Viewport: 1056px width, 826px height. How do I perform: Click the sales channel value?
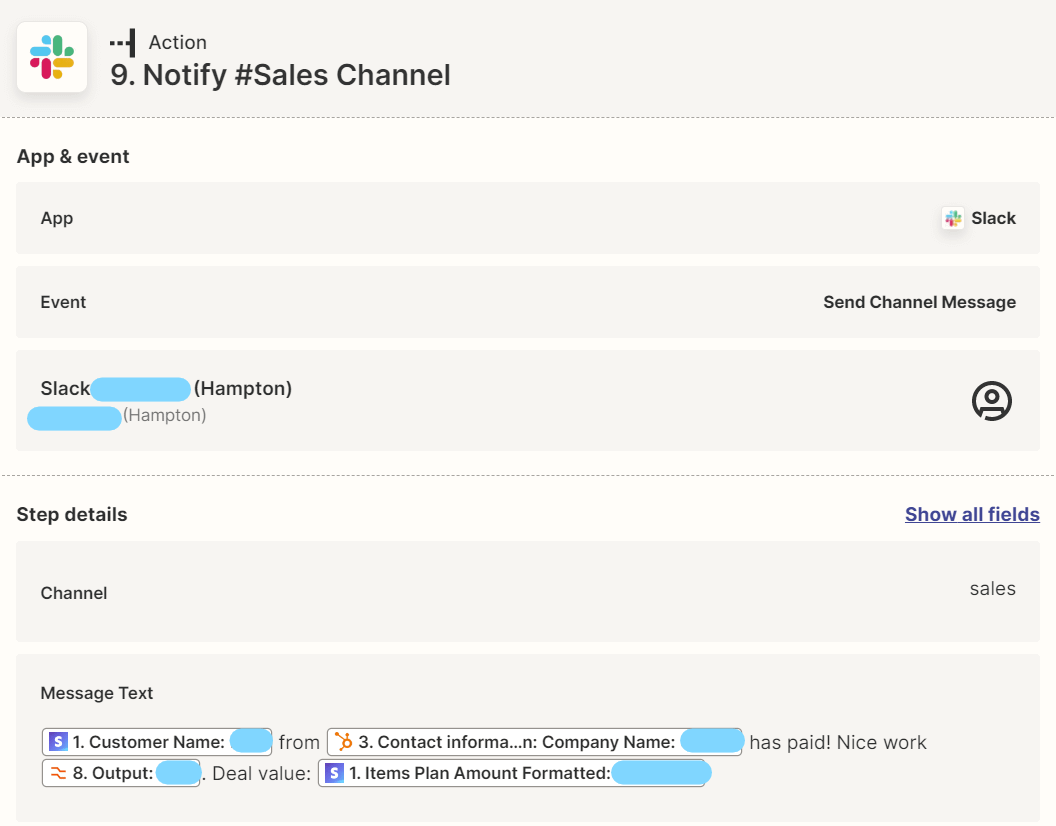(x=992, y=589)
